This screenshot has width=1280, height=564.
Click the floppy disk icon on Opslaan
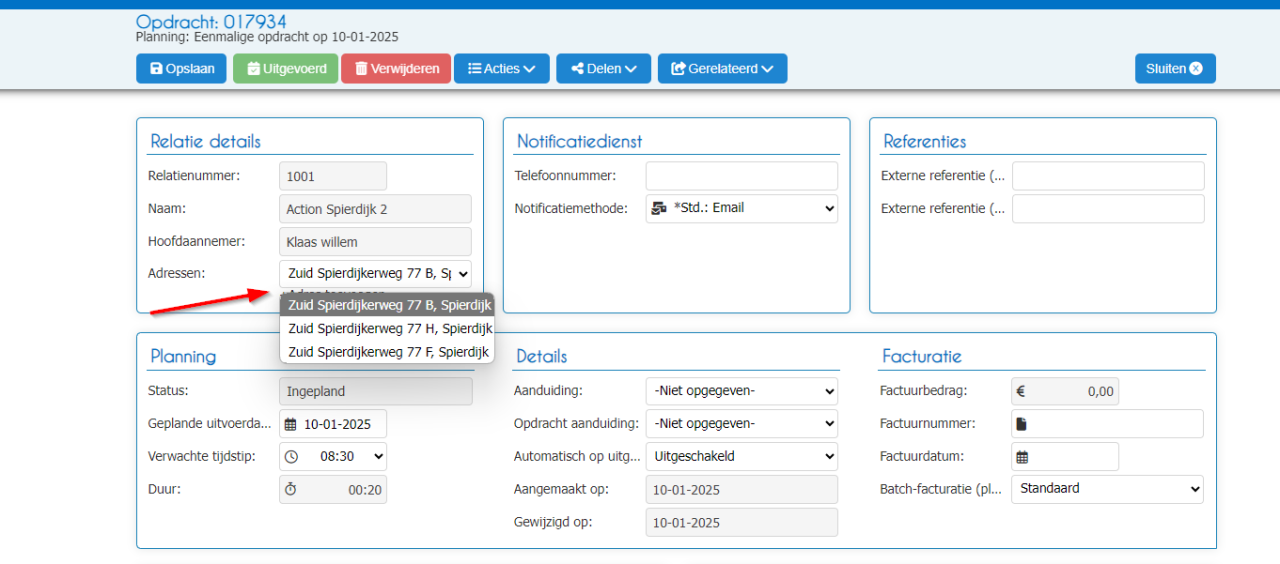point(156,69)
